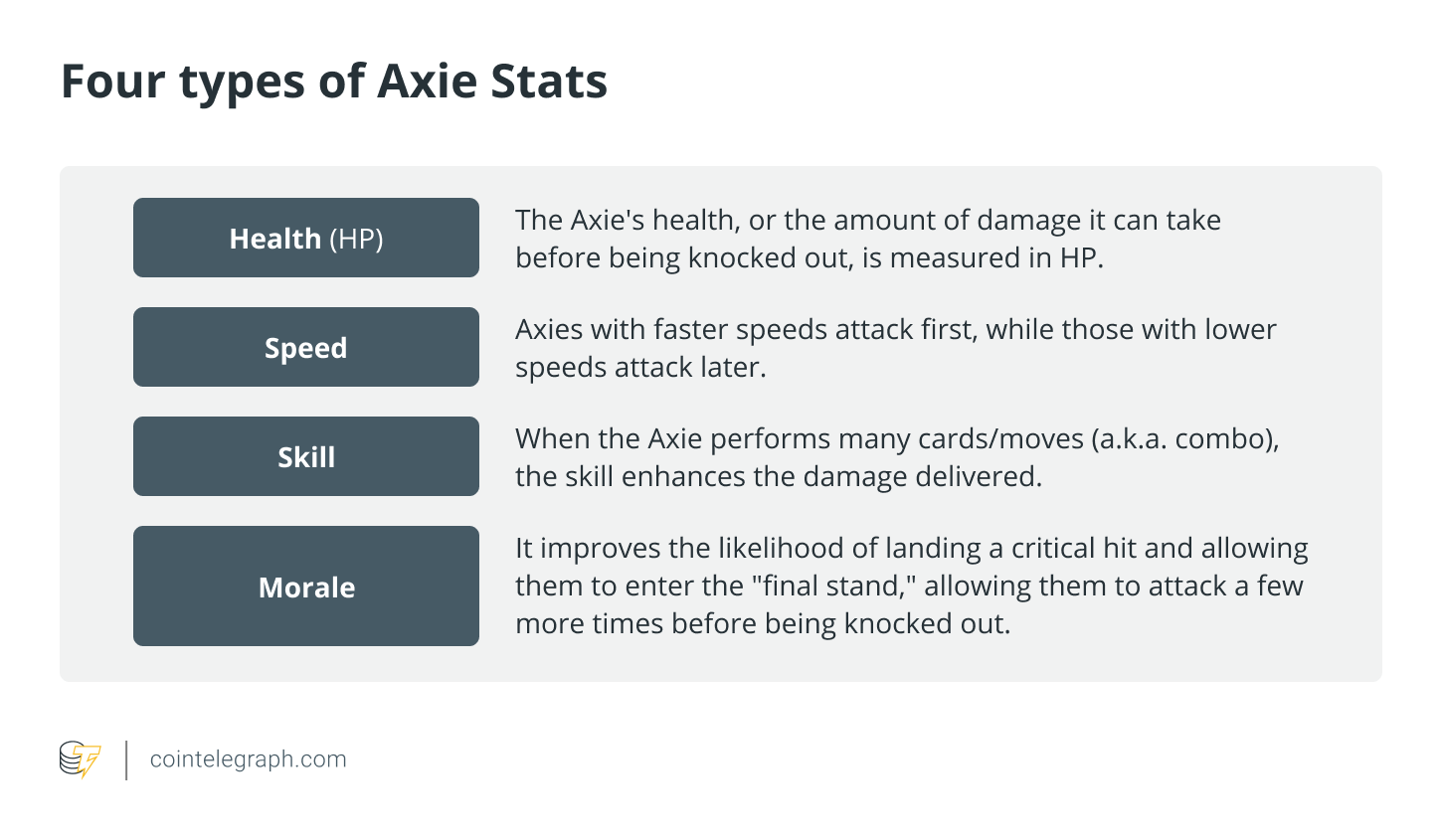Click 'more times before being knocked out' line
This screenshot has height=840, width=1442.
click(x=763, y=623)
